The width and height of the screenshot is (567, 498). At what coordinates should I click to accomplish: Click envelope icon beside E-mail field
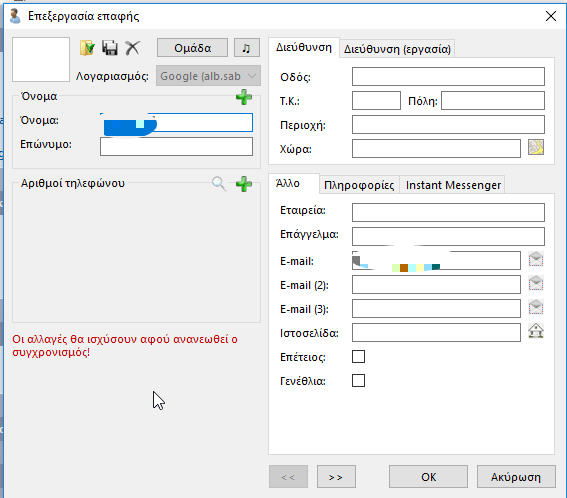[x=536, y=259]
